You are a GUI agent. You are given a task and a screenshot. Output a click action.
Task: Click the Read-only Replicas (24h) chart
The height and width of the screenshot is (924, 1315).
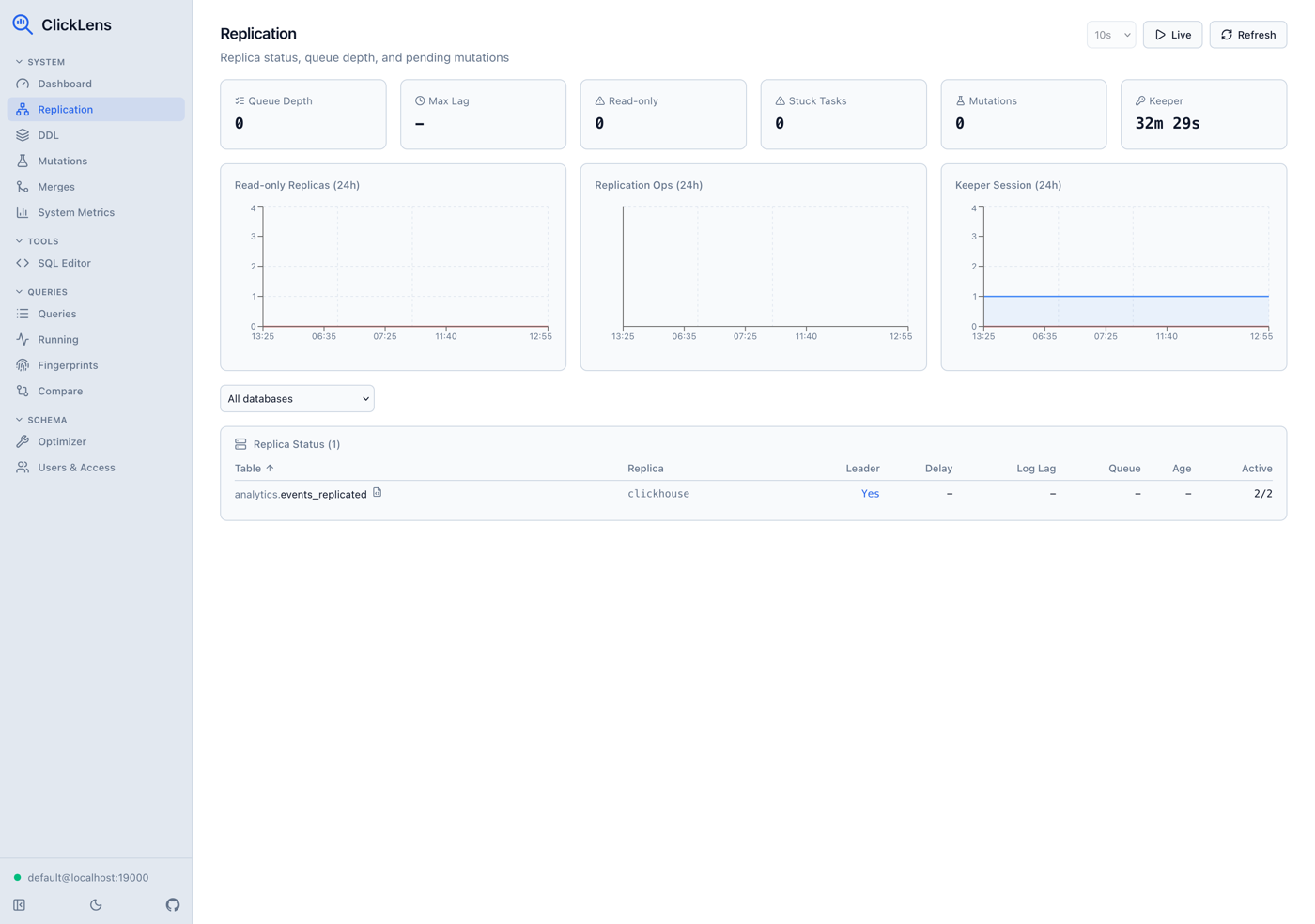pyautogui.click(x=393, y=268)
